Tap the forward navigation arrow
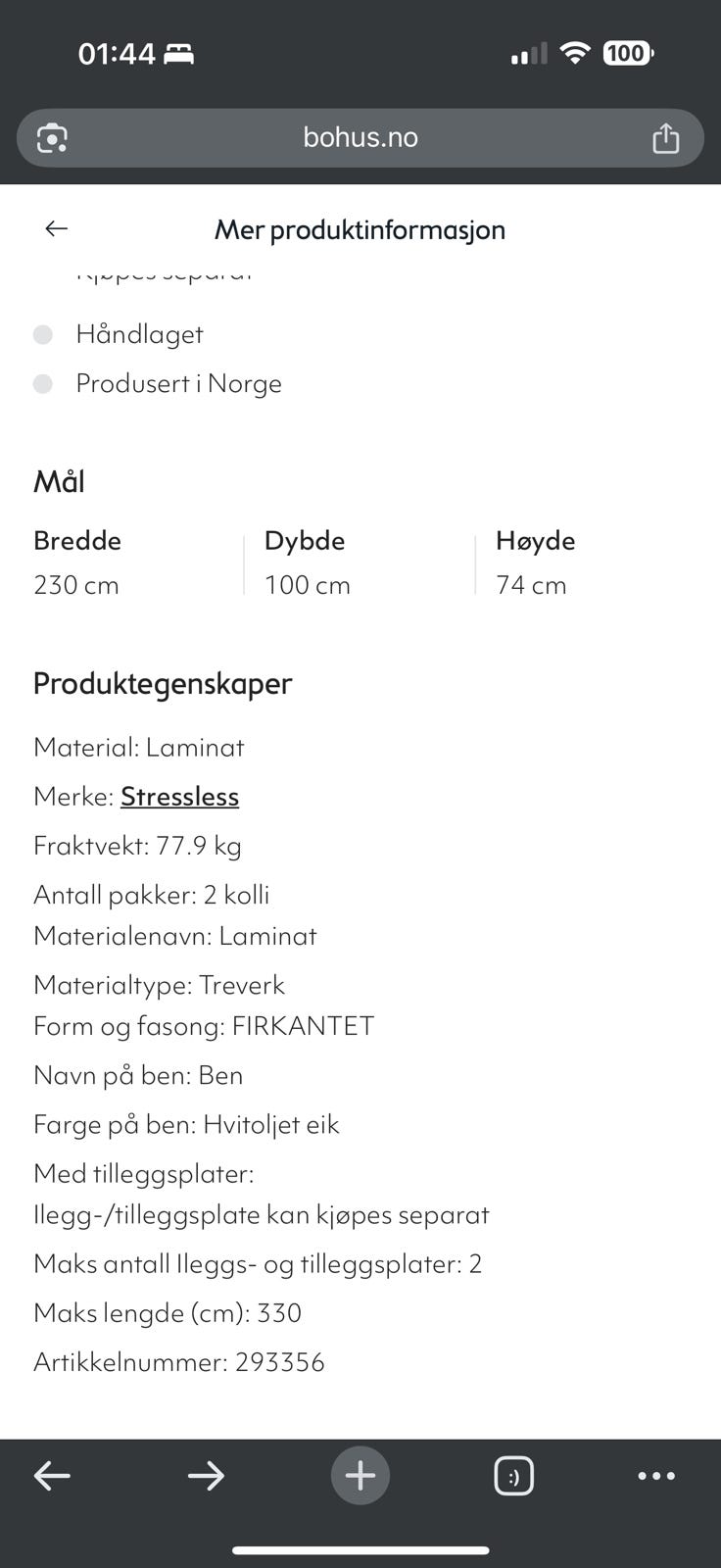This screenshot has height=1568, width=721. pos(207,1475)
